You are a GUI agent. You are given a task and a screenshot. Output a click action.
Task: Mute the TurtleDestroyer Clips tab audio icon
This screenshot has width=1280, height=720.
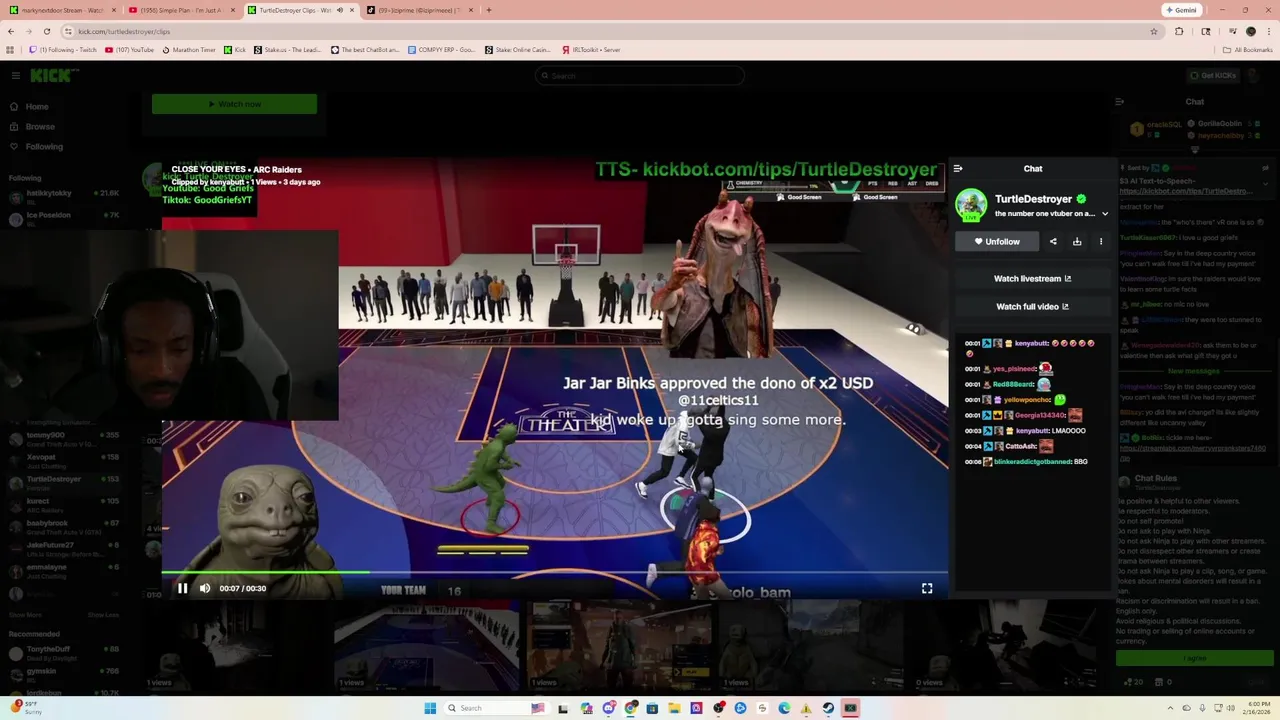pyautogui.click(x=339, y=10)
